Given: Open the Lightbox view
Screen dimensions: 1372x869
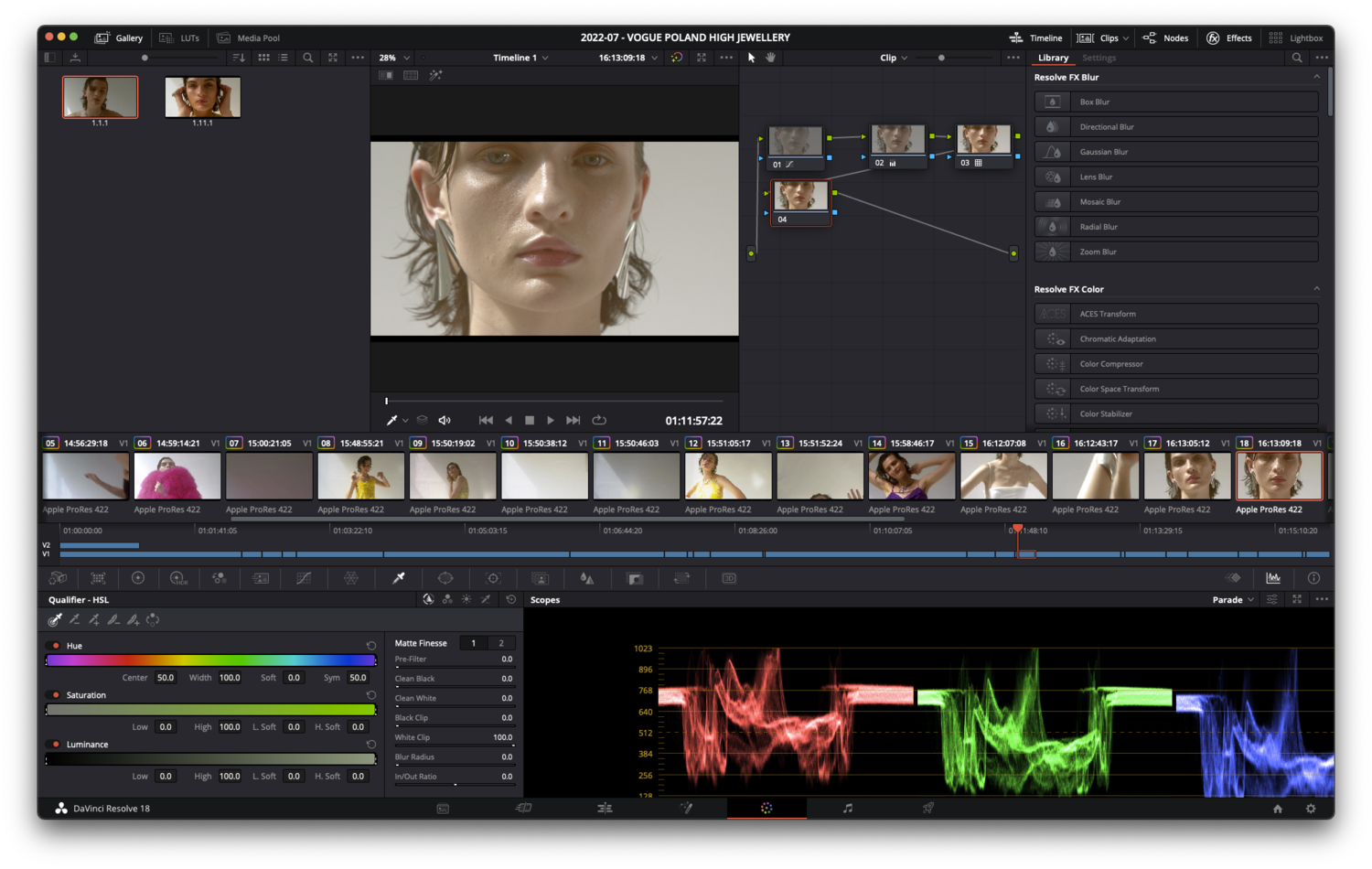Looking at the screenshot, I should tap(1296, 38).
